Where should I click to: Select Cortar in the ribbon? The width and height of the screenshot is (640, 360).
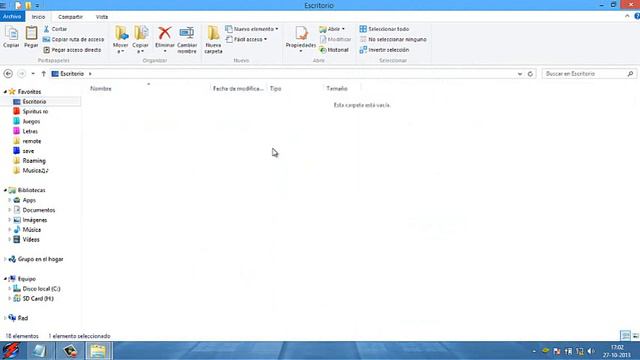pos(55,29)
